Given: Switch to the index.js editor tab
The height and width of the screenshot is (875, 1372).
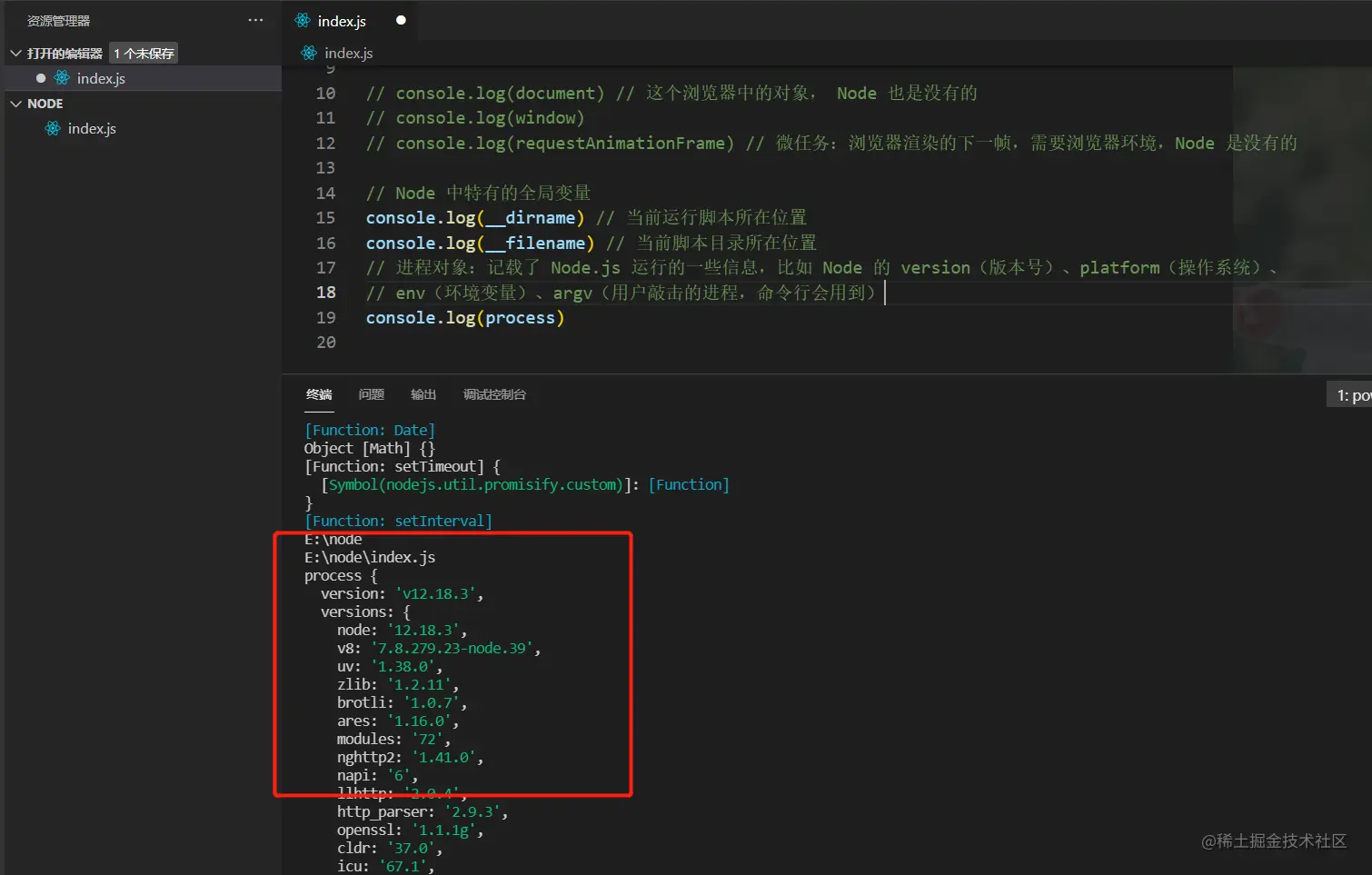Looking at the screenshot, I should [350, 20].
